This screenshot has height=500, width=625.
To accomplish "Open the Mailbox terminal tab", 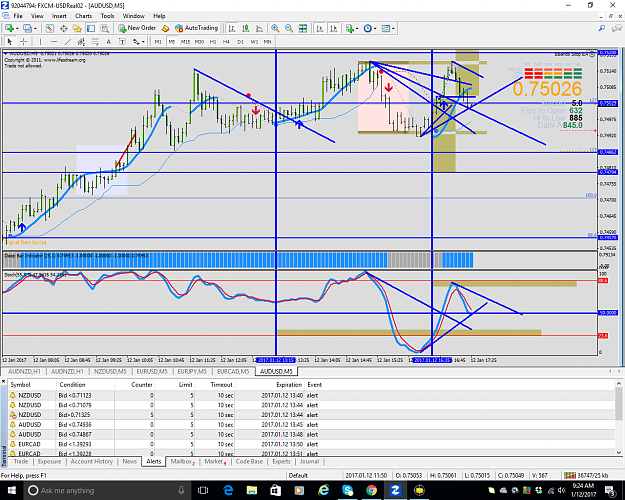I will pyautogui.click(x=181, y=461).
